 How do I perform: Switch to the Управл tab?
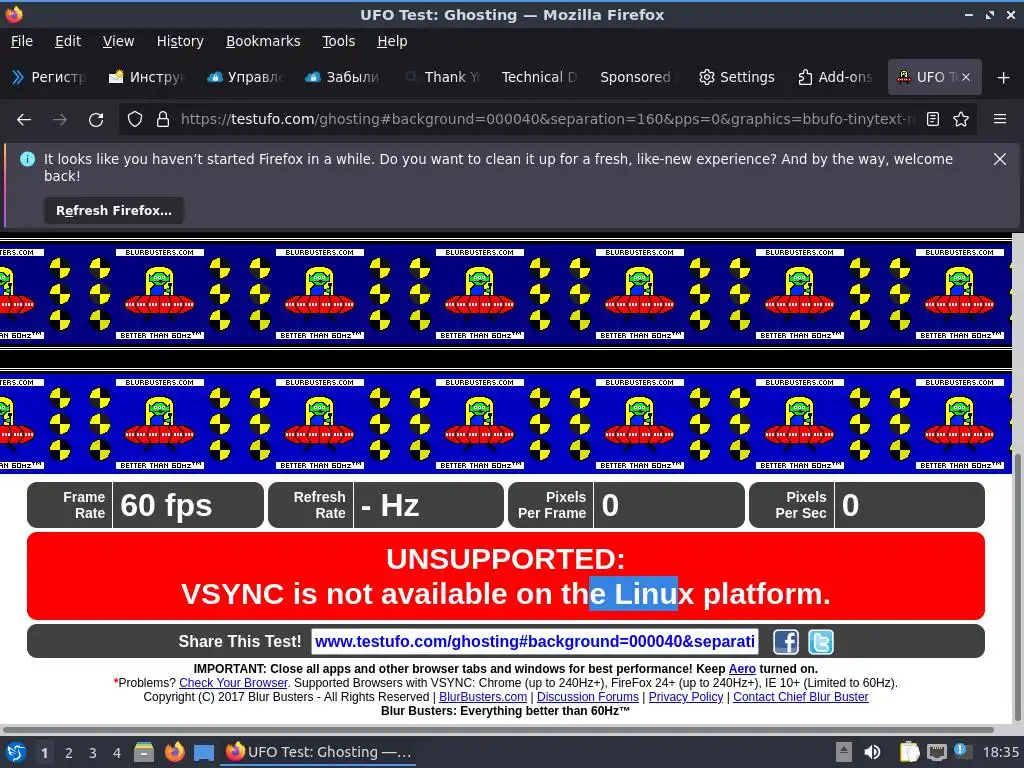(245, 77)
